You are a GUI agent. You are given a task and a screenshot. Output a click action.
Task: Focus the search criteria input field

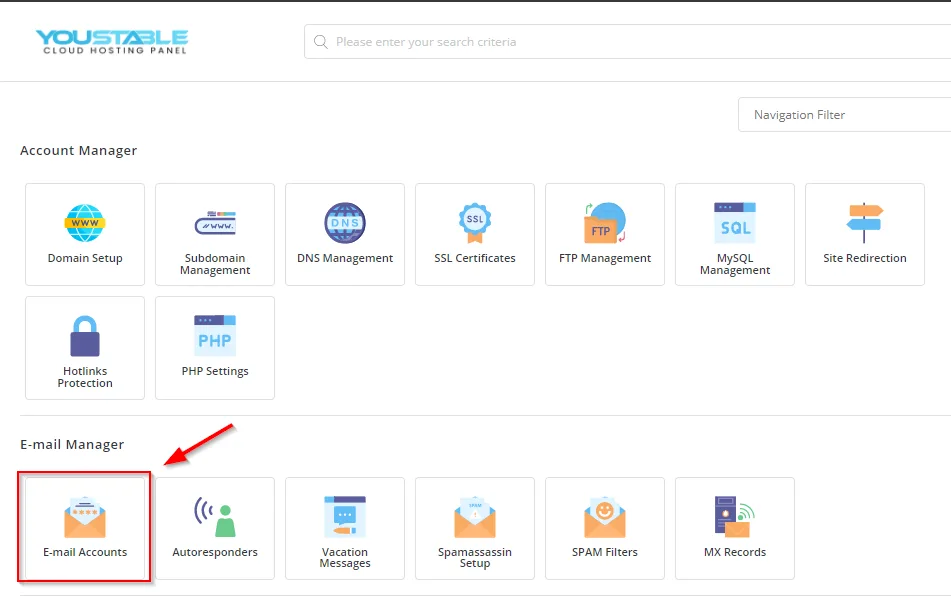628,42
